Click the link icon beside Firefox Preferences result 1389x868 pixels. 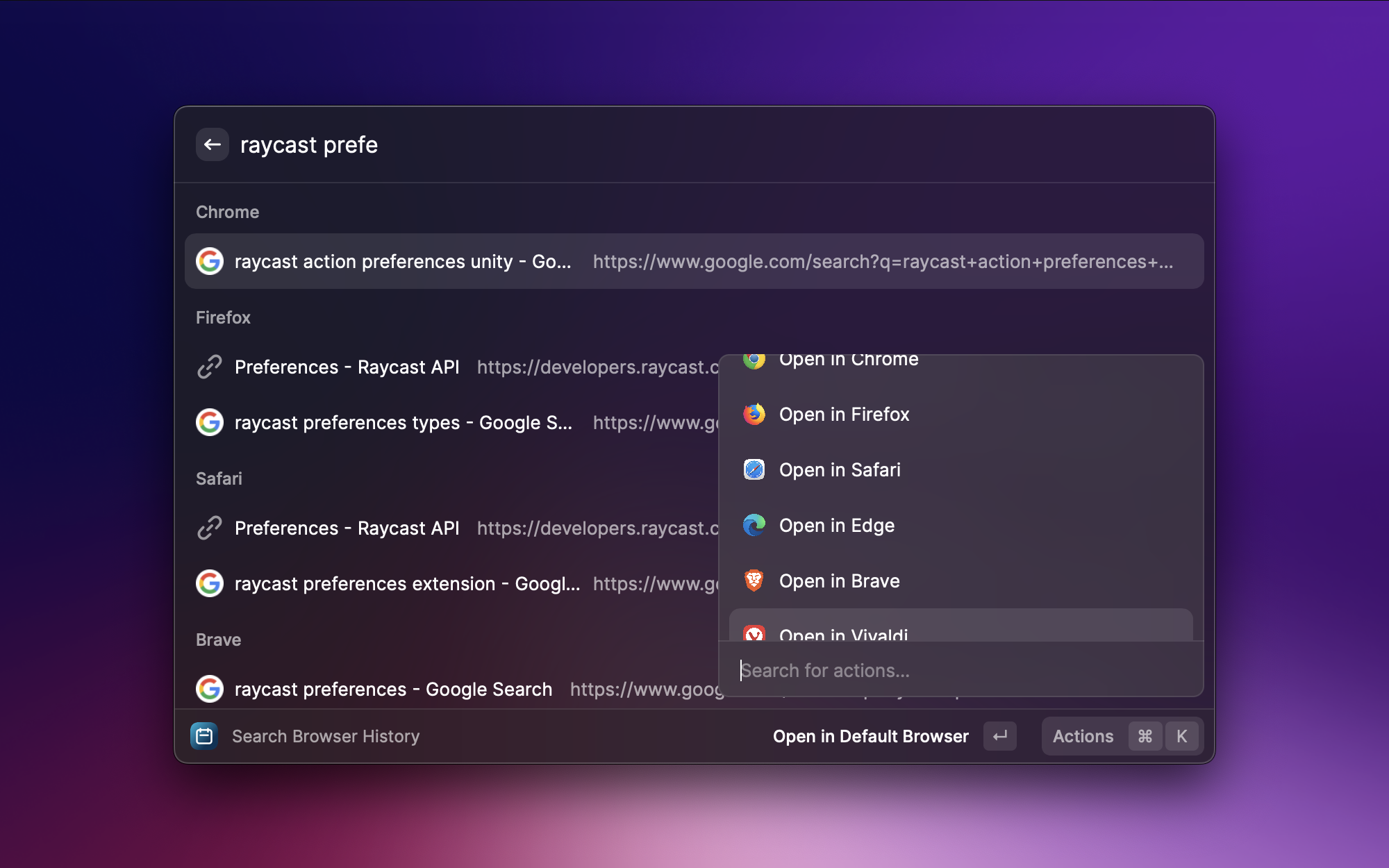[x=209, y=367]
